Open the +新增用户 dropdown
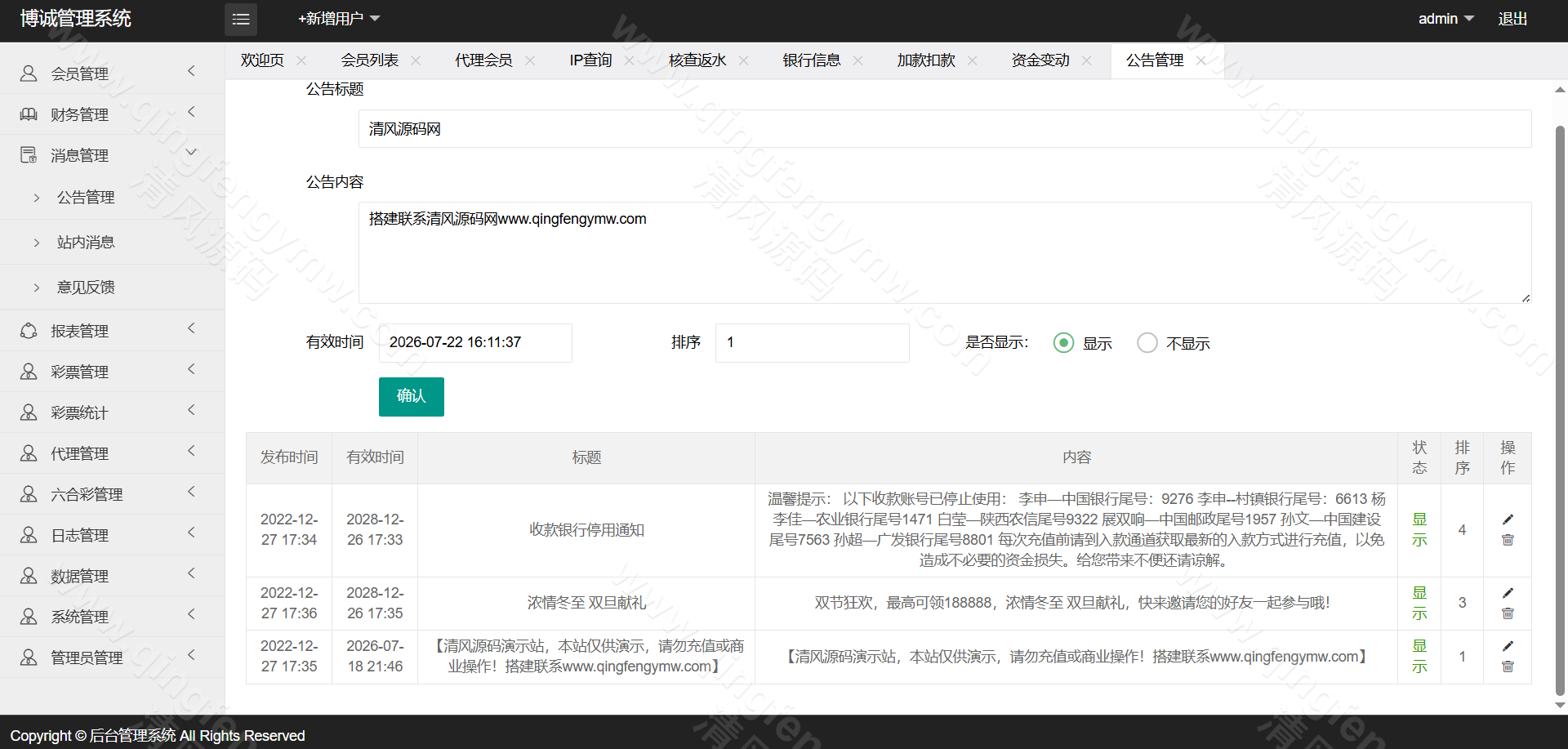 click(338, 19)
